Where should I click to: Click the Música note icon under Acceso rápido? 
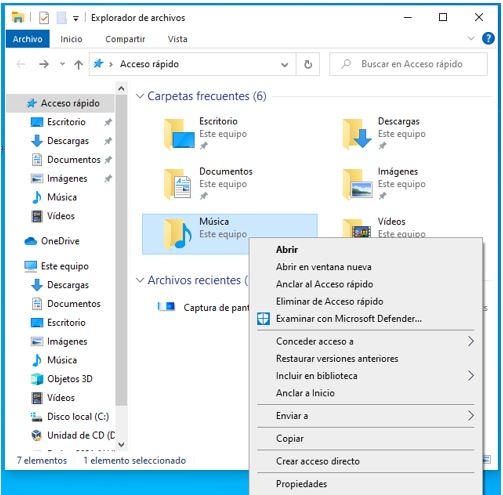click(x=37, y=197)
